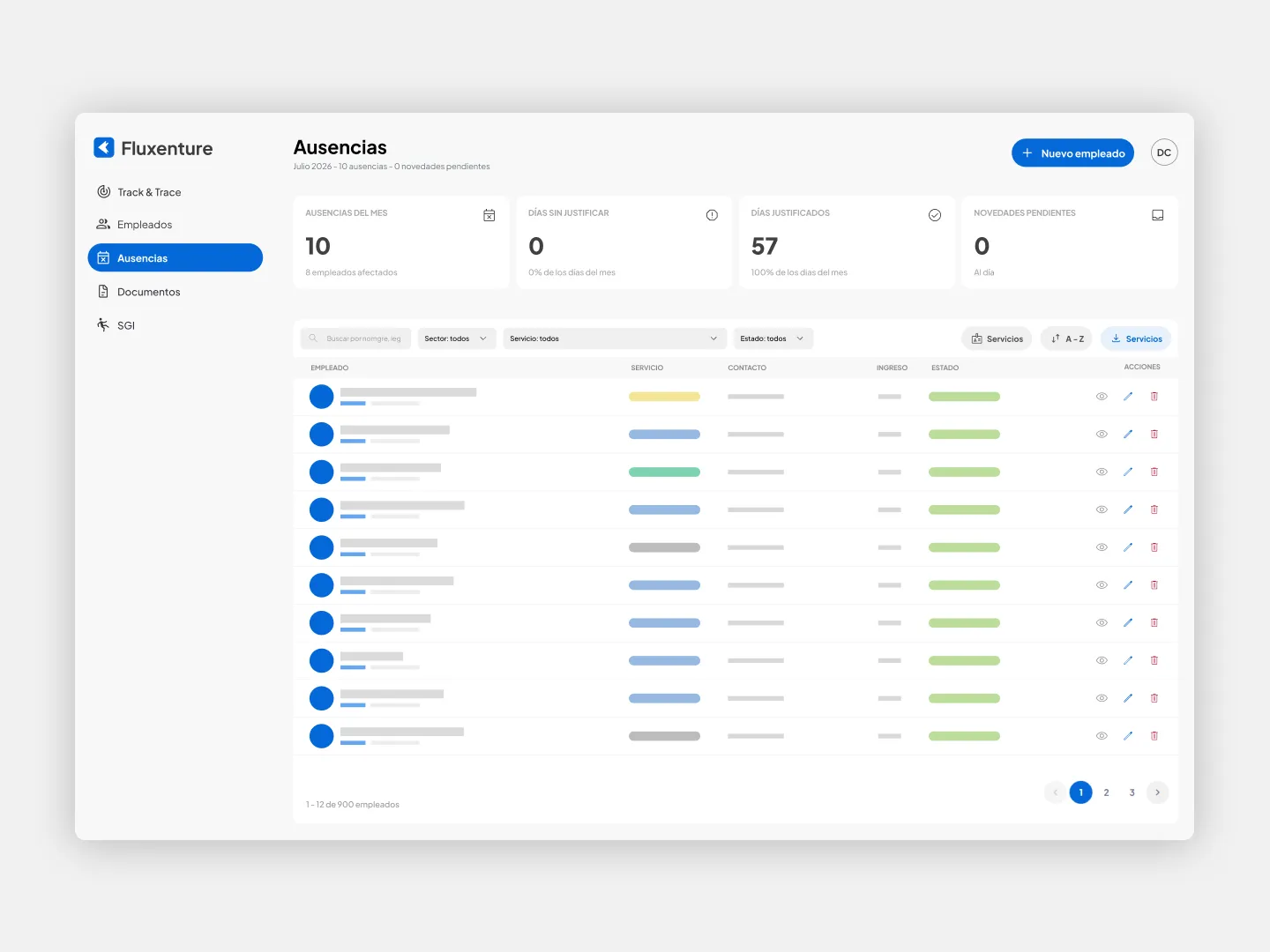Click the inbox icon on Novedades pendientes card
1270x952 pixels.
(x=1158, y=215)
